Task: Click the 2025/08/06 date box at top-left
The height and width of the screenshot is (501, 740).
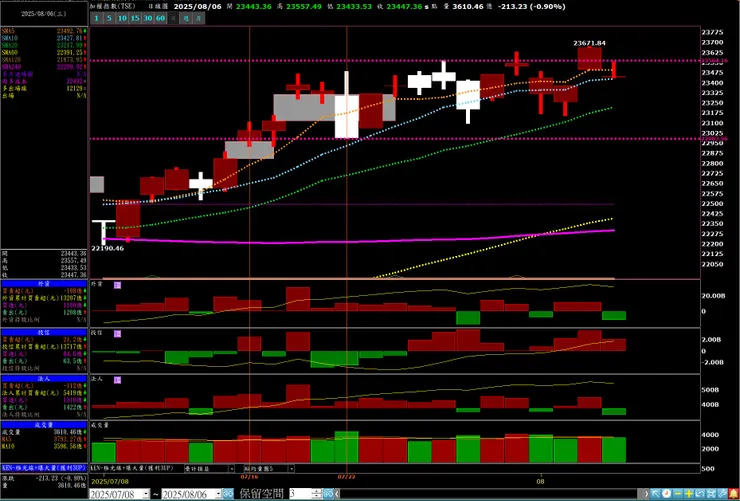Action: pos(44,14)
